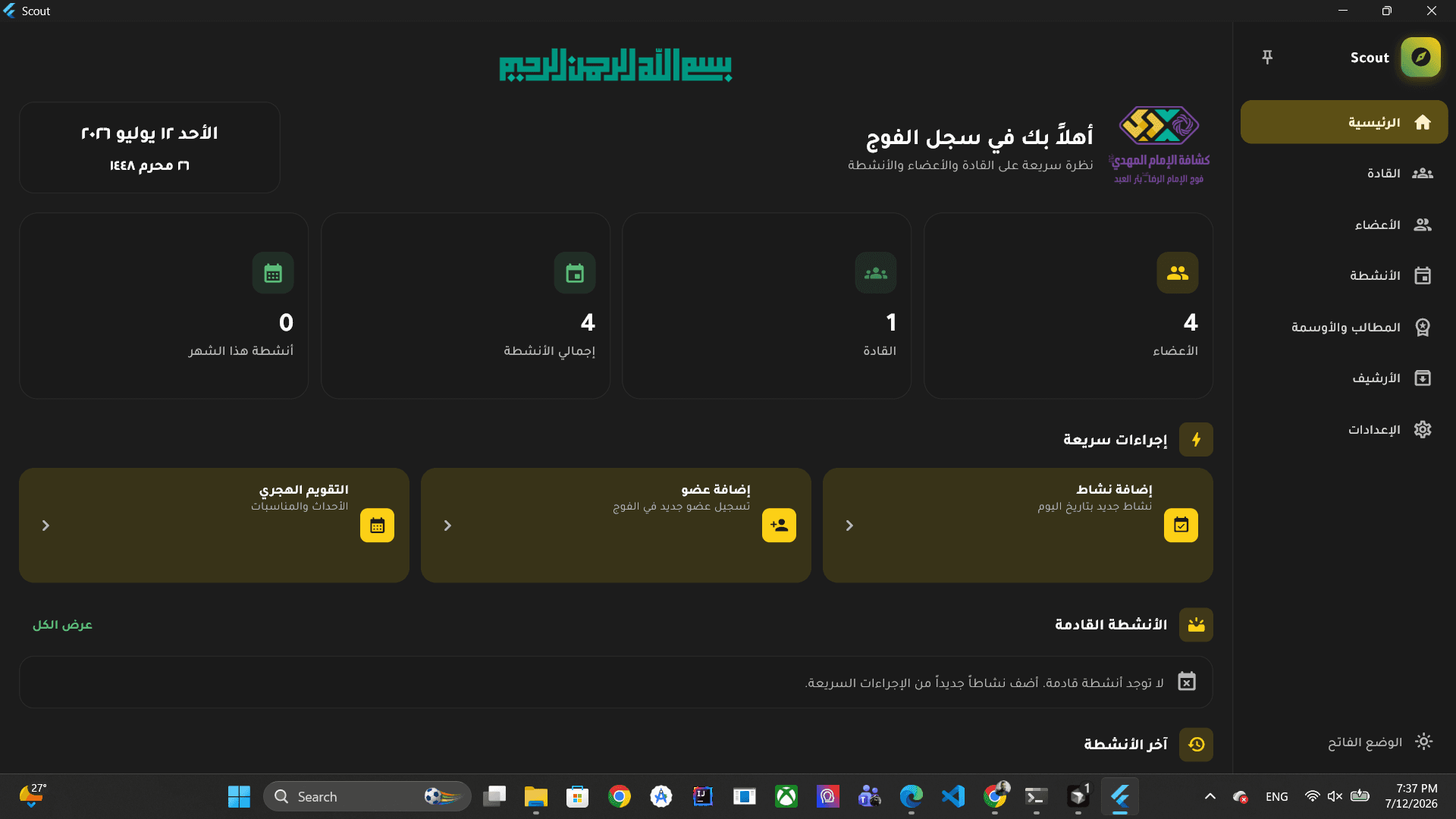The width and height of the screenshot is (1456, 819).
Task: Click the التقويم الهجري quick action title
Action: (x=303, y=490)
